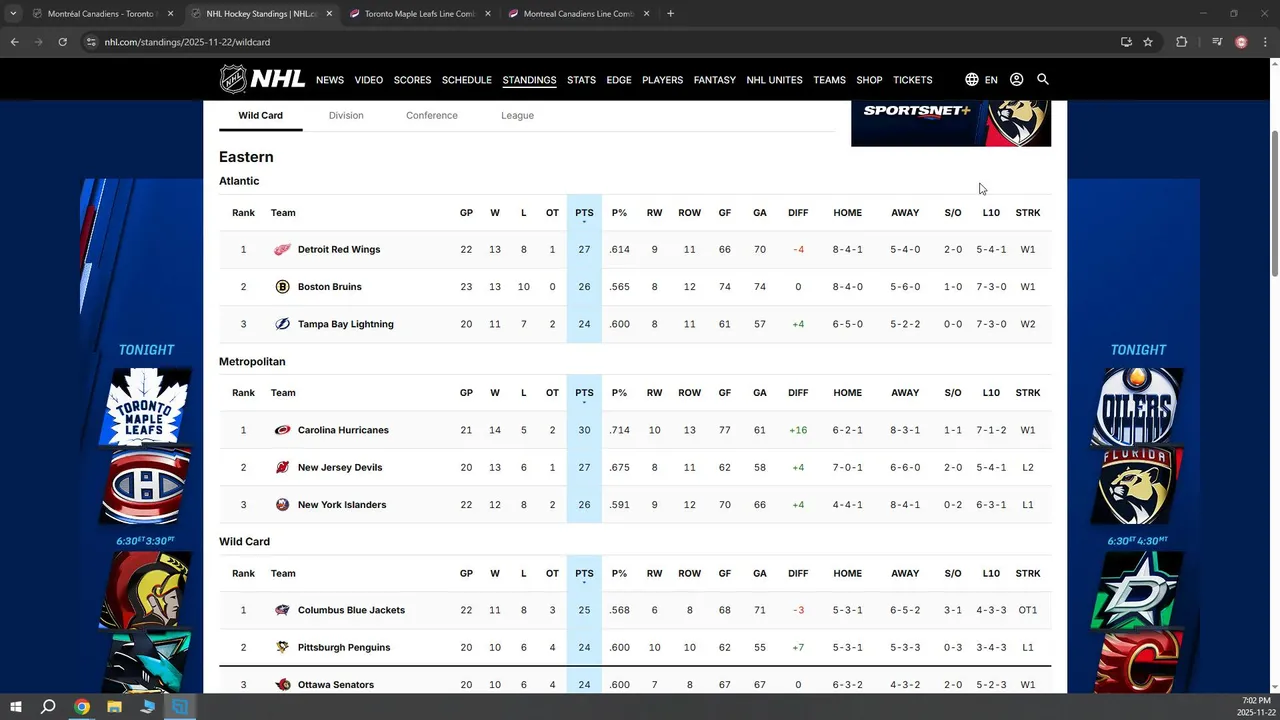Screen dimensions: 1280x720
Task: Click the New York Islanders logo
Action: (282, 505)
